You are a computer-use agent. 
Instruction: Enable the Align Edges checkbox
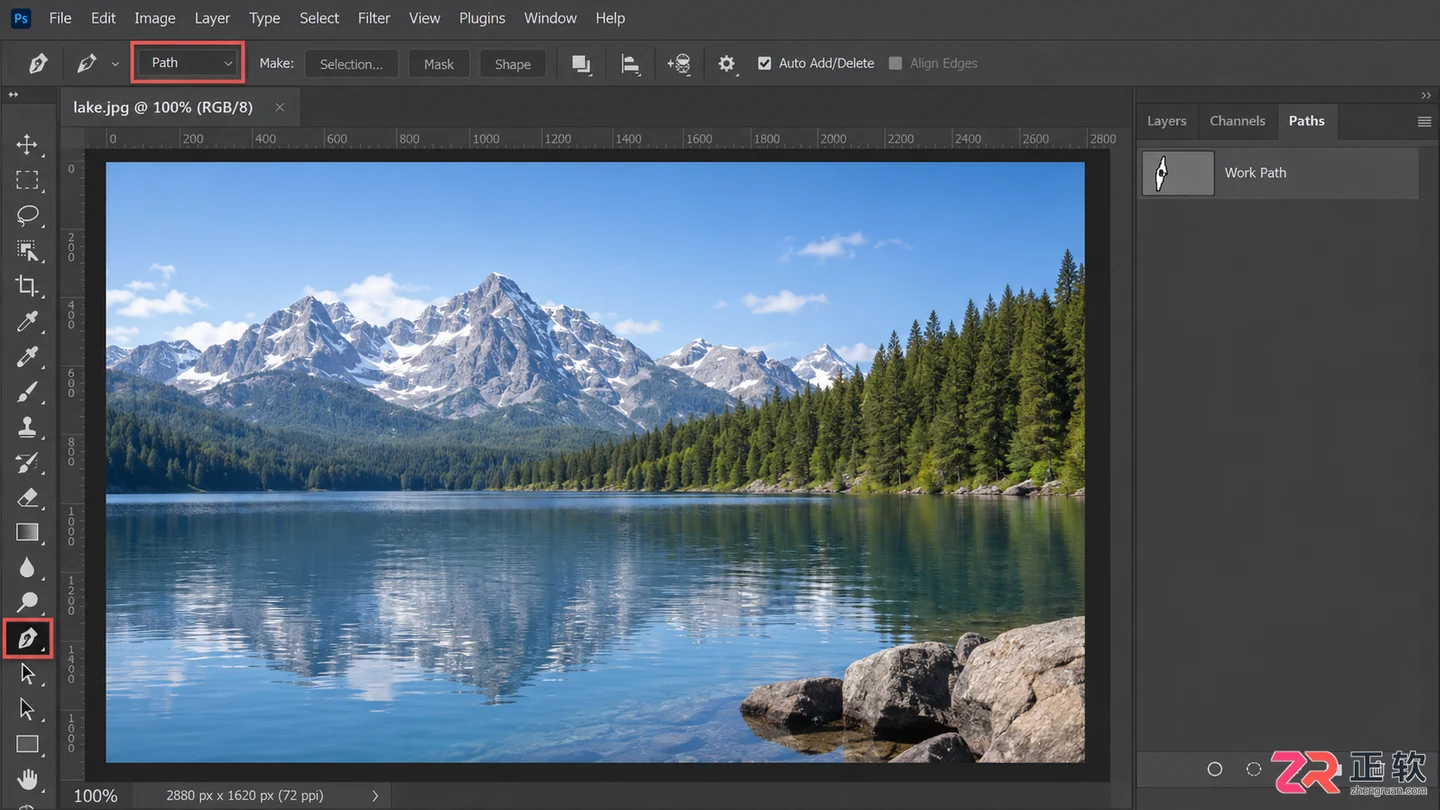tap(895, 63)
